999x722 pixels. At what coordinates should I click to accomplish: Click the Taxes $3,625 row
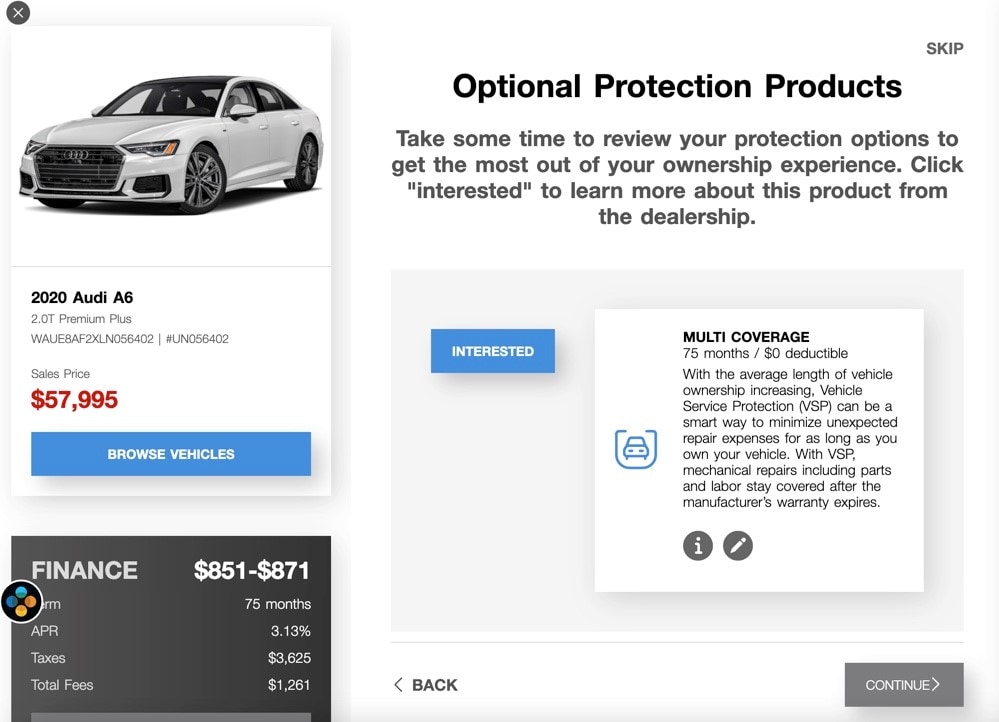(171, 658)
